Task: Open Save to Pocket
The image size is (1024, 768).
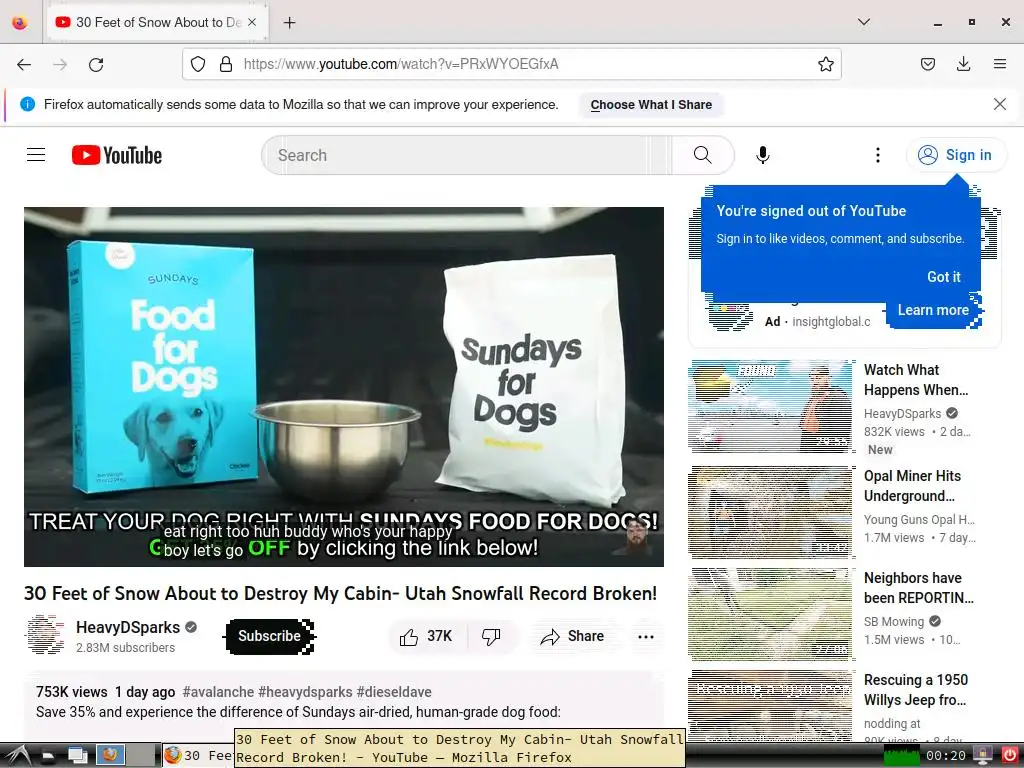Action: 927,64
